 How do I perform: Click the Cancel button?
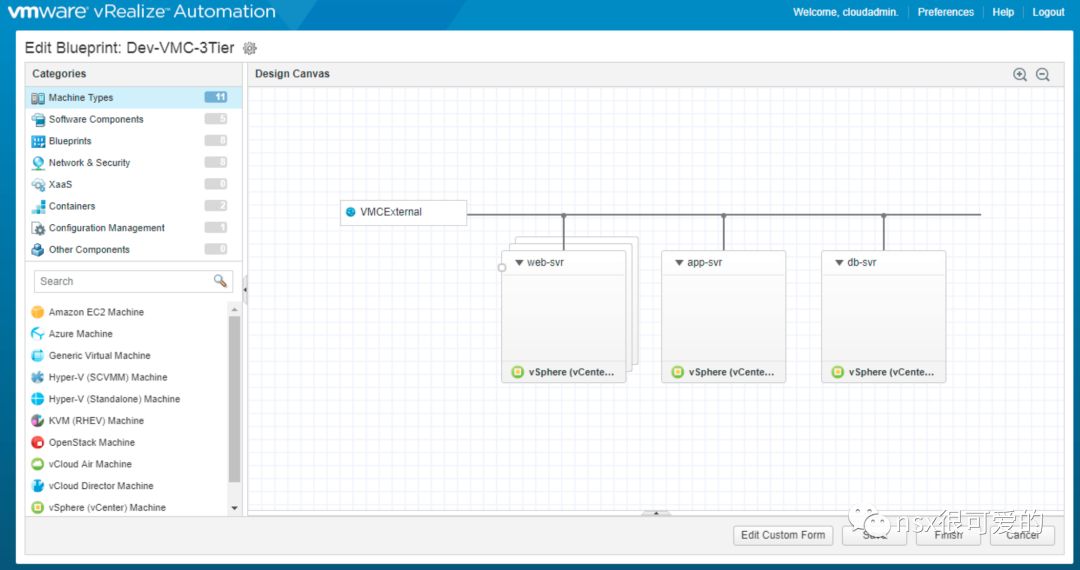click(1022, 535)
